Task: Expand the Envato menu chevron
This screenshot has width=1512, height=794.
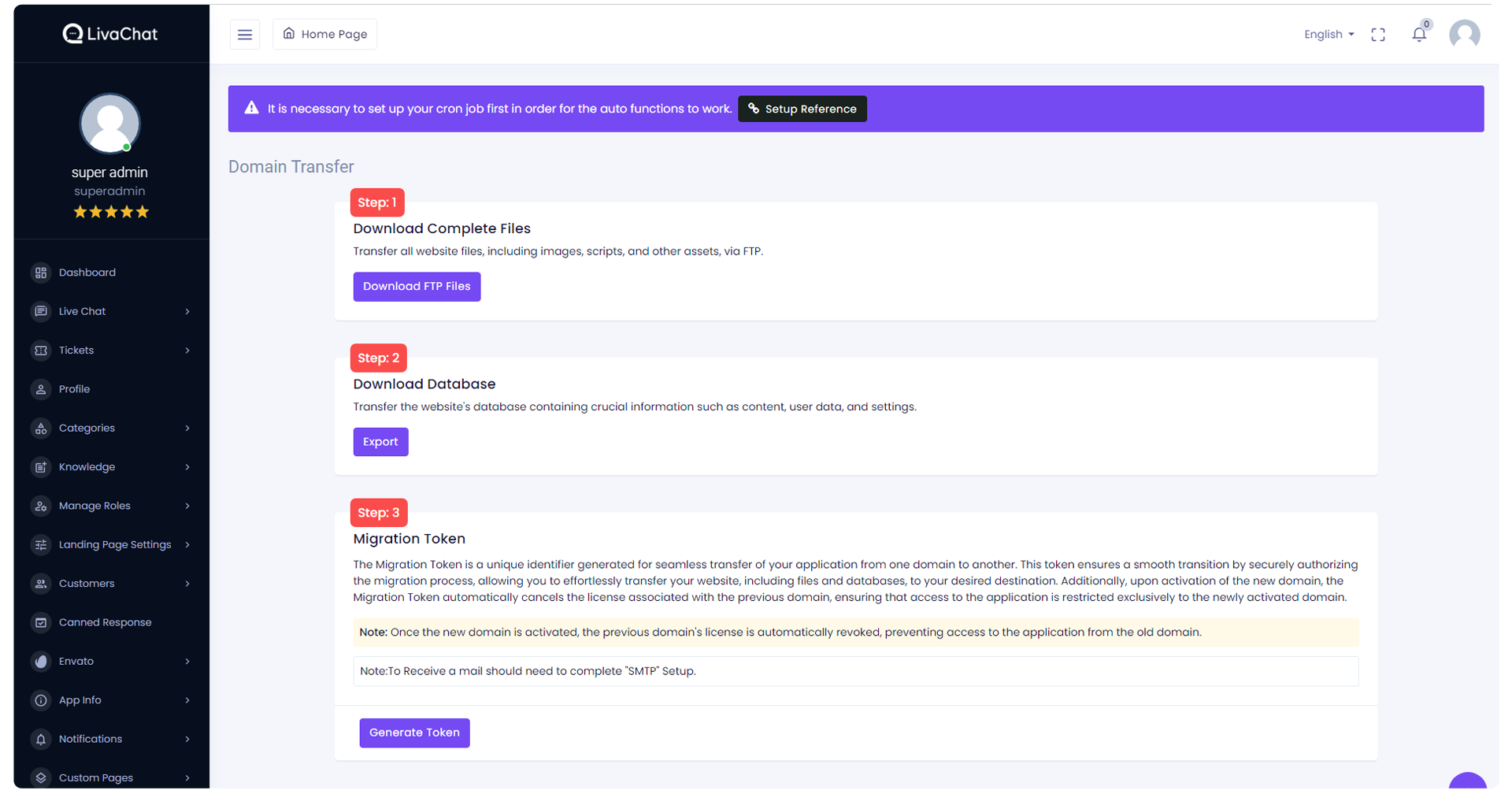Action: click(x=187, y=662)
